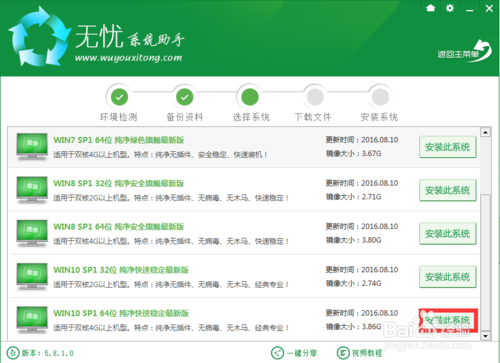Click the video tutorial icon
This screenshot has width=500, height=363.
coord(343,353)
